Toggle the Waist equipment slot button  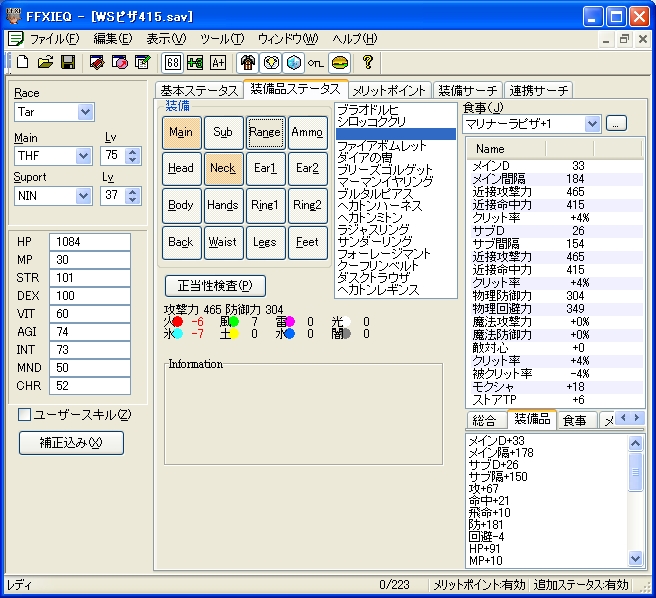[223, 242]
